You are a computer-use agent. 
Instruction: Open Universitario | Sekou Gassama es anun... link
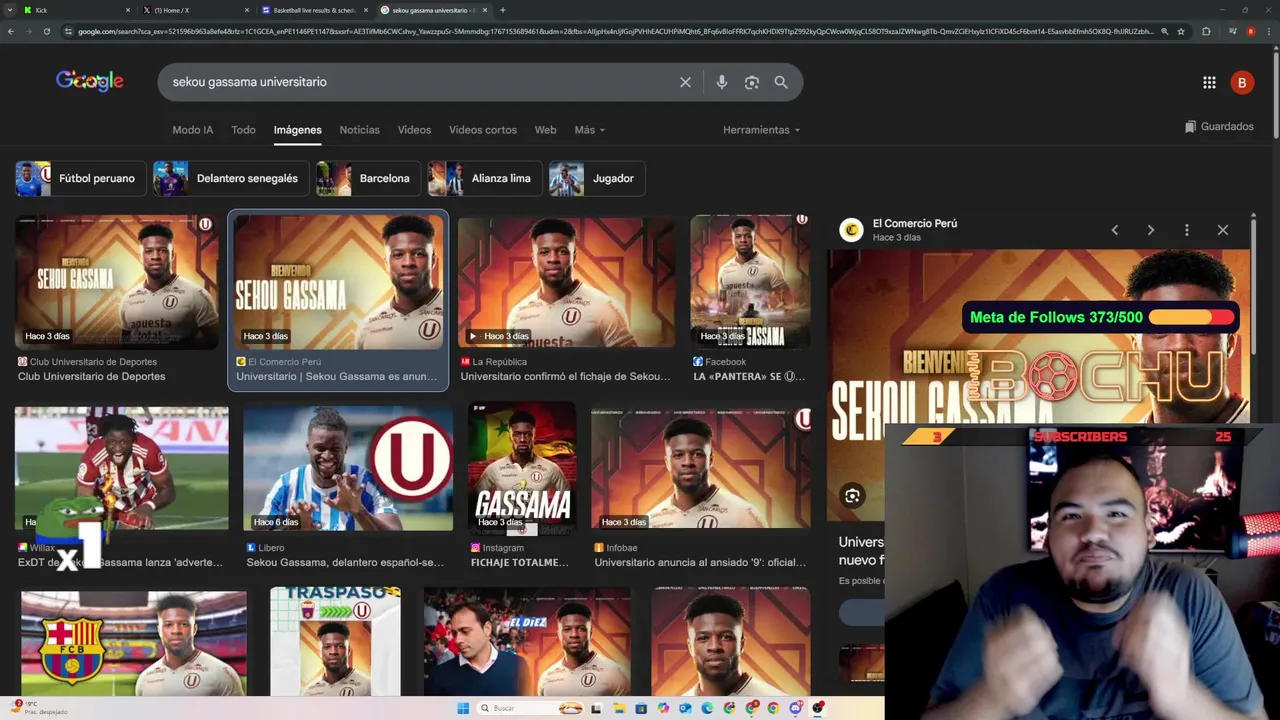click(337, 377)
